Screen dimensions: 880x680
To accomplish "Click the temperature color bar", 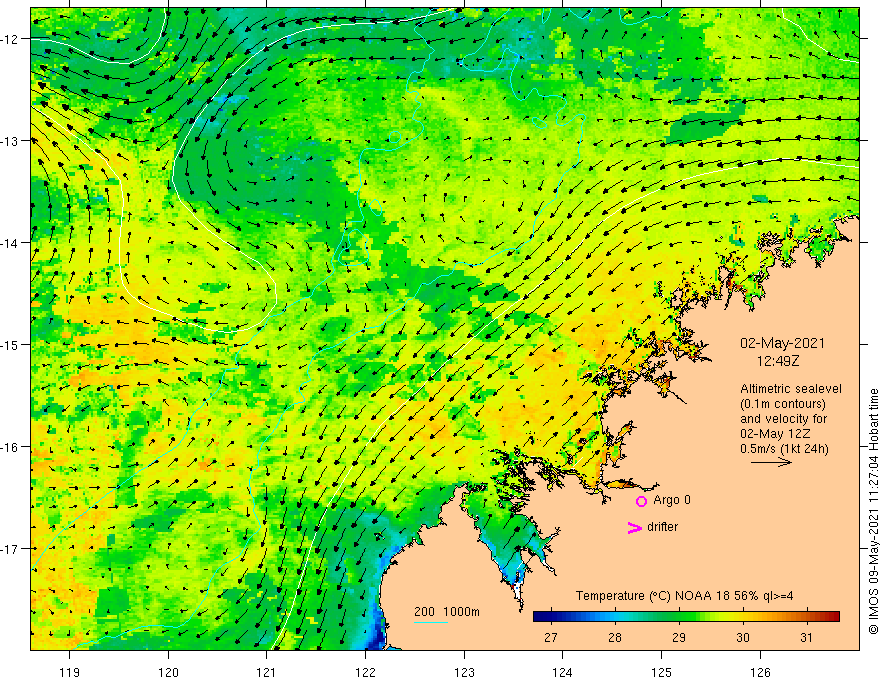I will 686,616.
